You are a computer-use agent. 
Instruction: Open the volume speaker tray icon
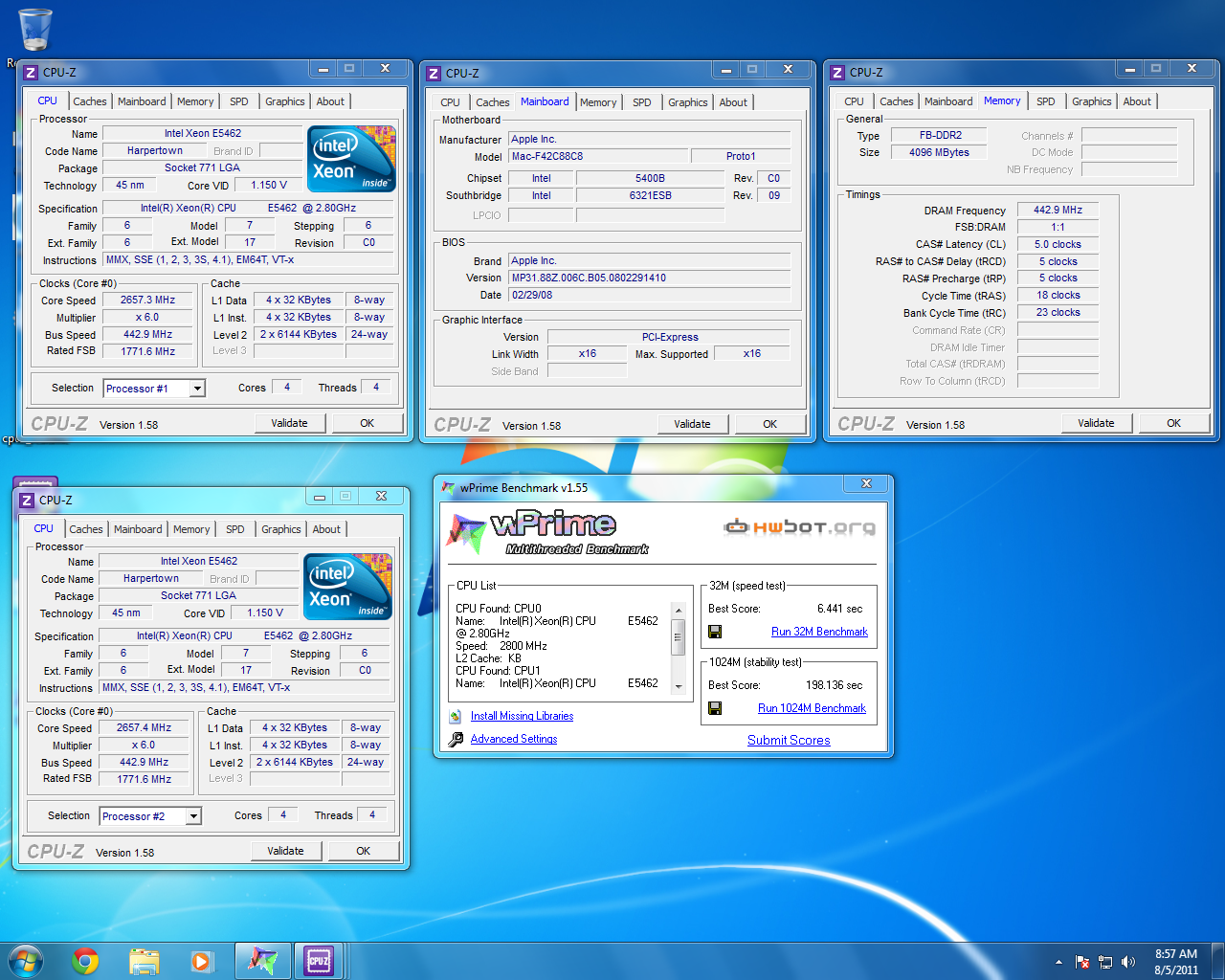pyautogui.click(x=1128, y=962)
